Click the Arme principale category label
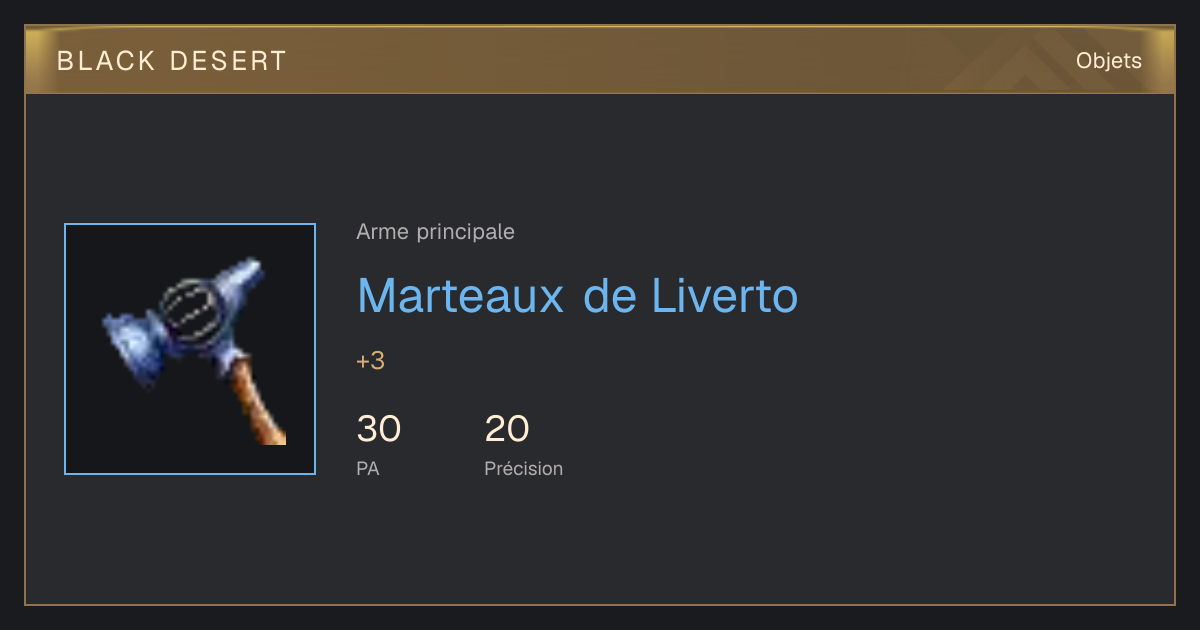 coord(436,232)
